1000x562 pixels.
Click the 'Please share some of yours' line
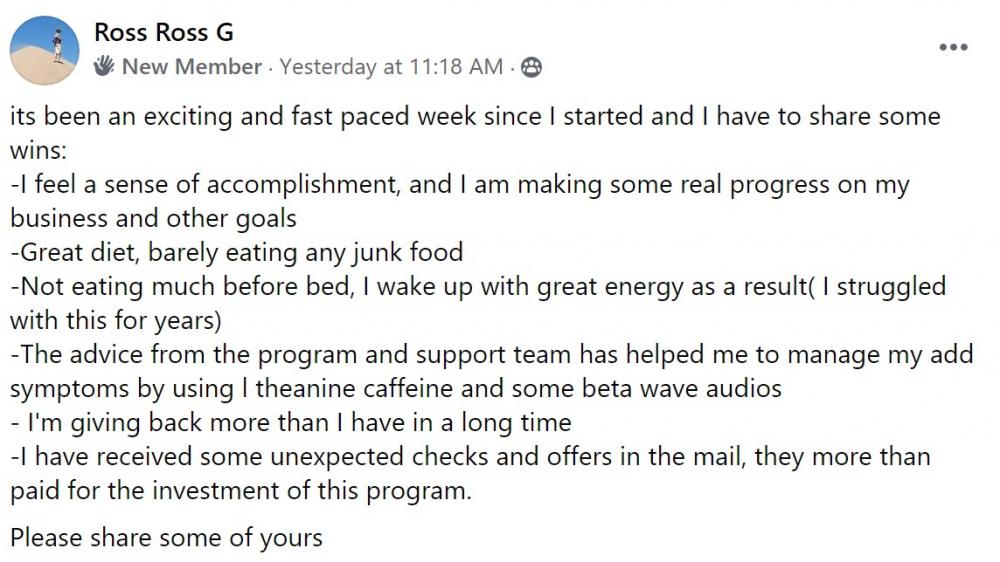[166, 538]
